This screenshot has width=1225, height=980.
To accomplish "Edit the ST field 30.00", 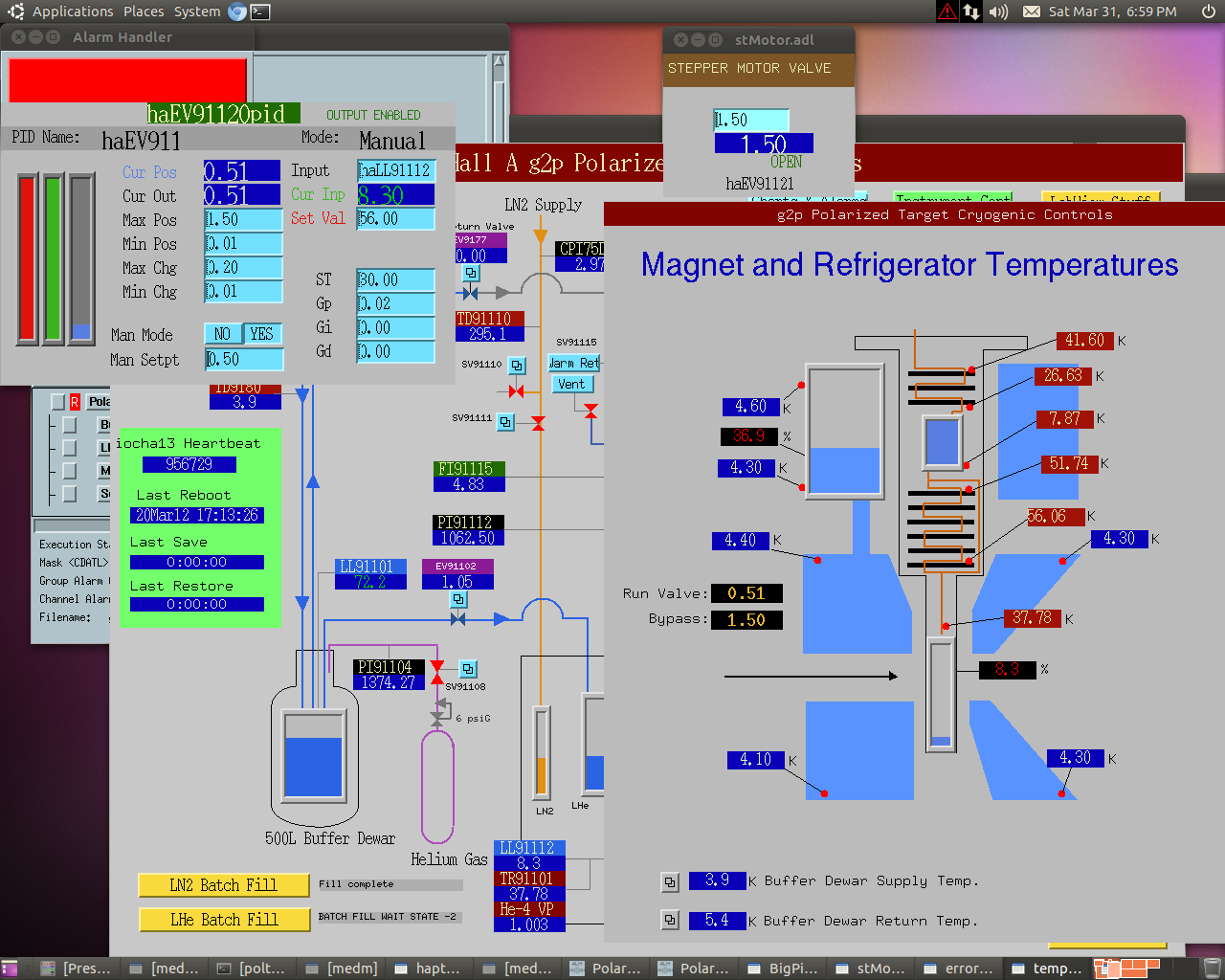I will coord(395,279).
